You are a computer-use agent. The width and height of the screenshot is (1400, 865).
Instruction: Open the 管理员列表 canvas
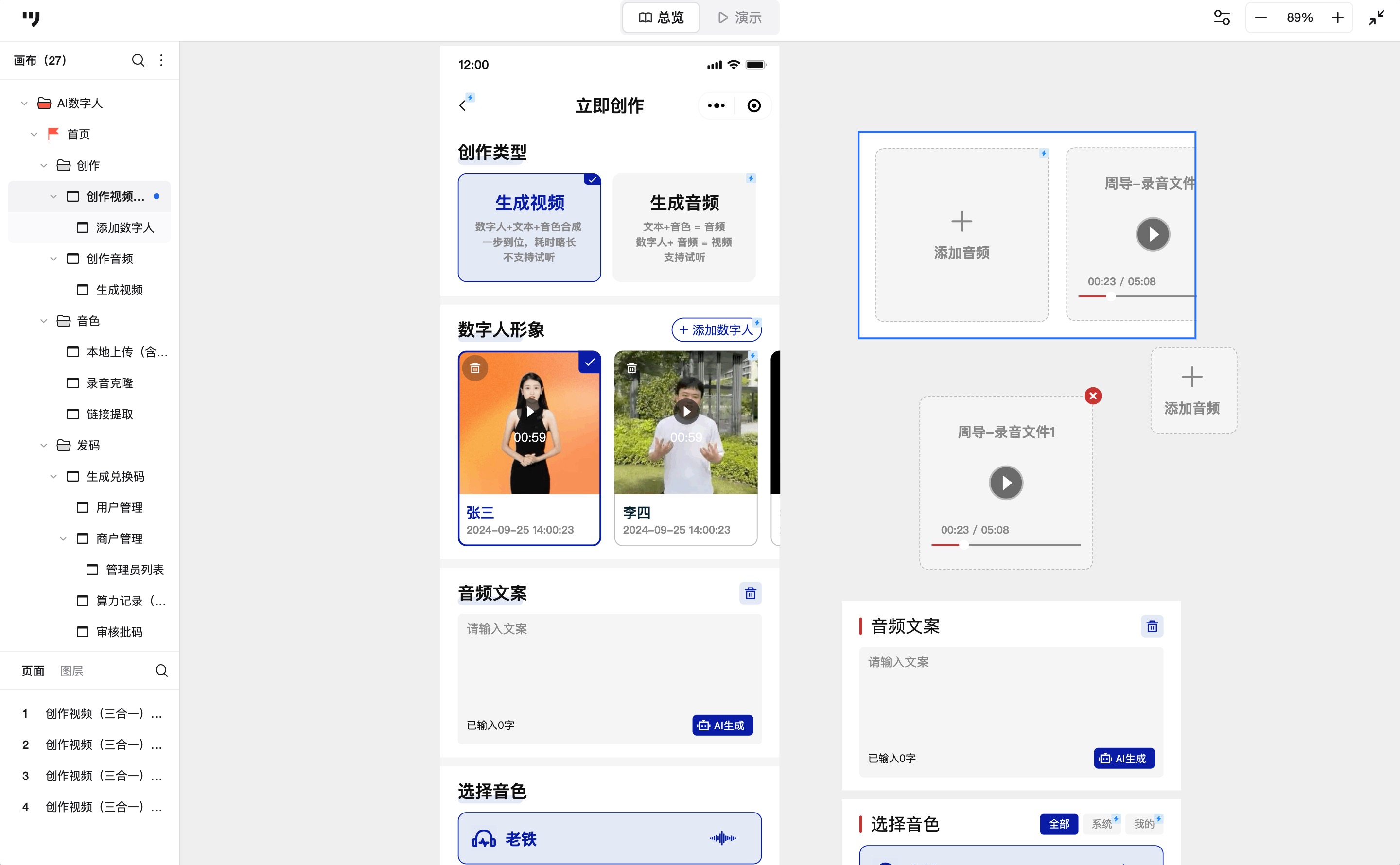(89, 569)
